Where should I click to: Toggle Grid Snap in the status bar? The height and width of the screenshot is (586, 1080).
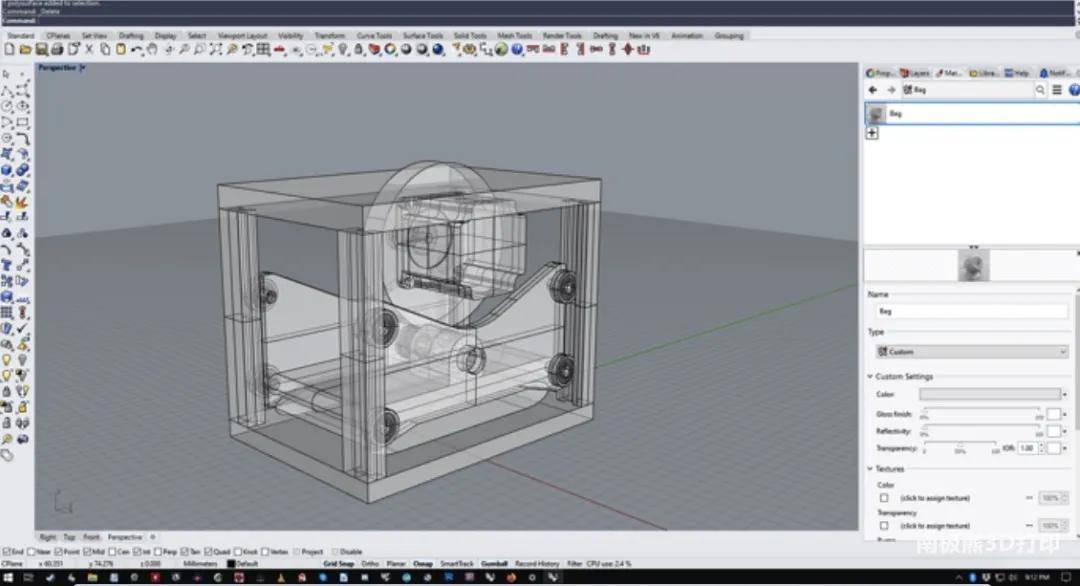(338, 564)
